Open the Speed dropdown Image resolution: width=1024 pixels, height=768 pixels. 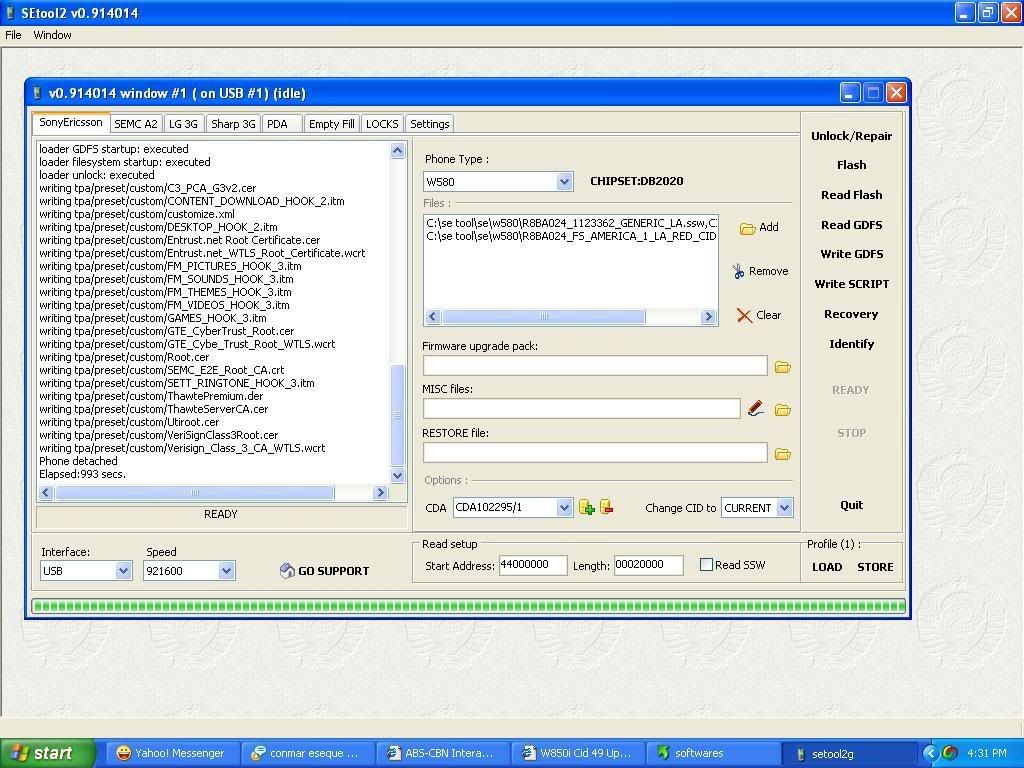pos(226,571)
